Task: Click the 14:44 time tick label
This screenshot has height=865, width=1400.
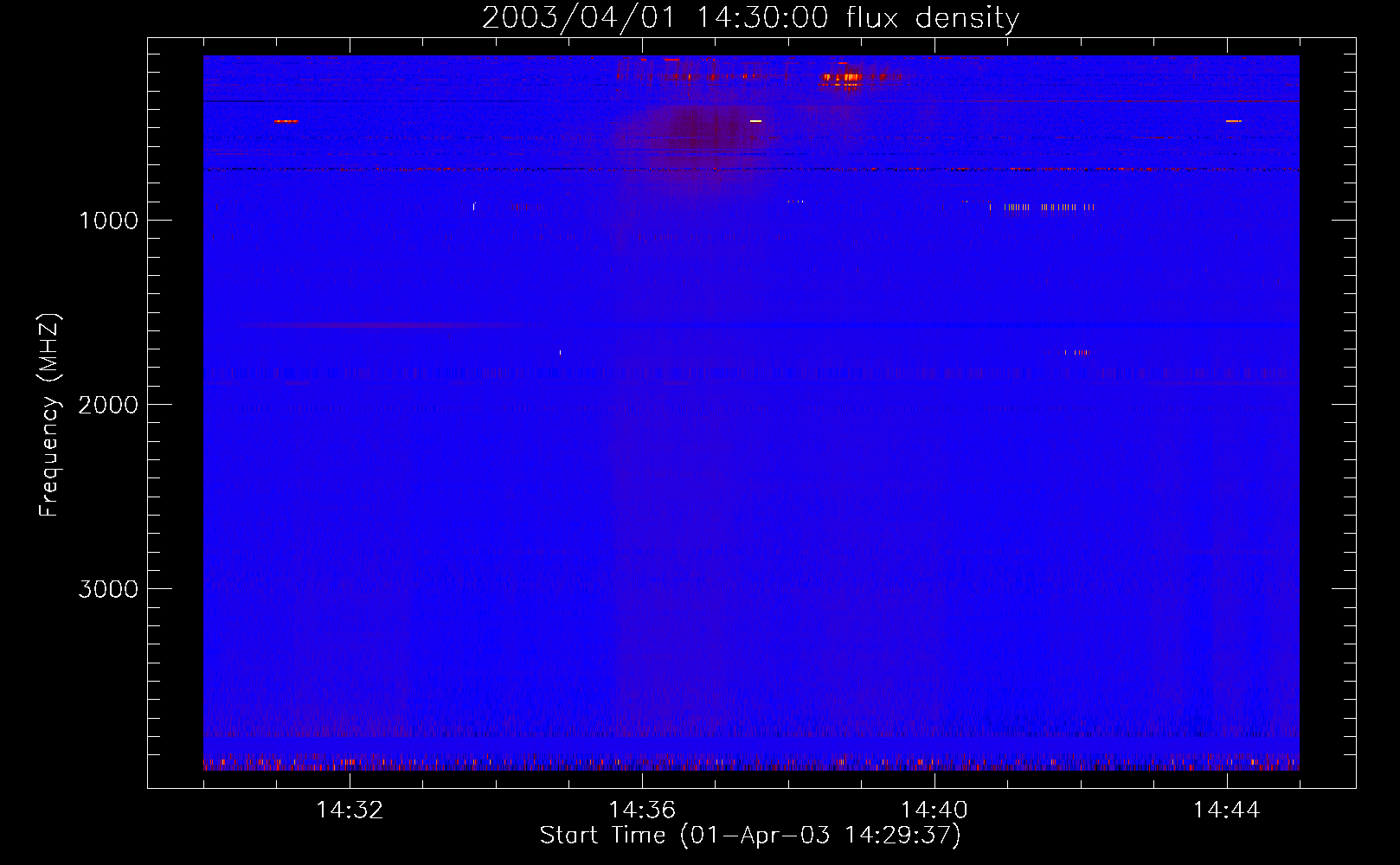Action: coord(1227,811)
